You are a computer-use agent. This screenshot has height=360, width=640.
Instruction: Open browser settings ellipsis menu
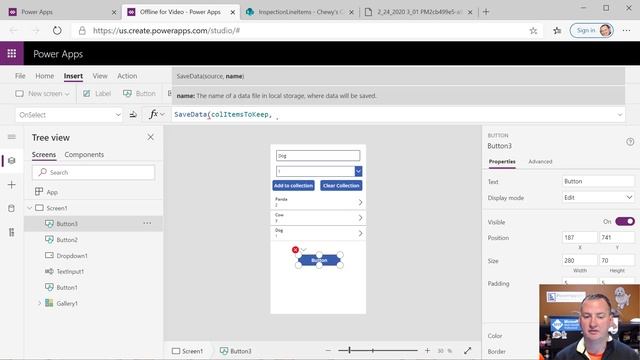(627, 31)
